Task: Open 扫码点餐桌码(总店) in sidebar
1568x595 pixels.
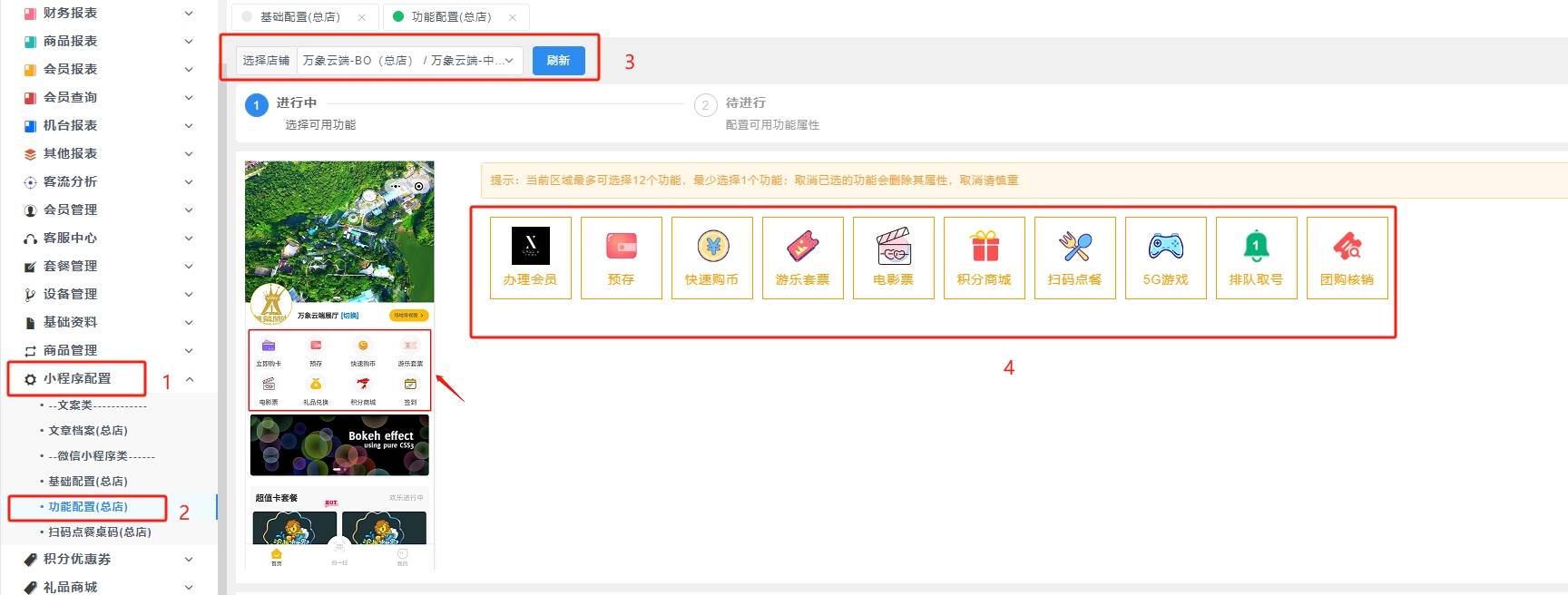Action: pyautogui.click(x=100, y=532)
